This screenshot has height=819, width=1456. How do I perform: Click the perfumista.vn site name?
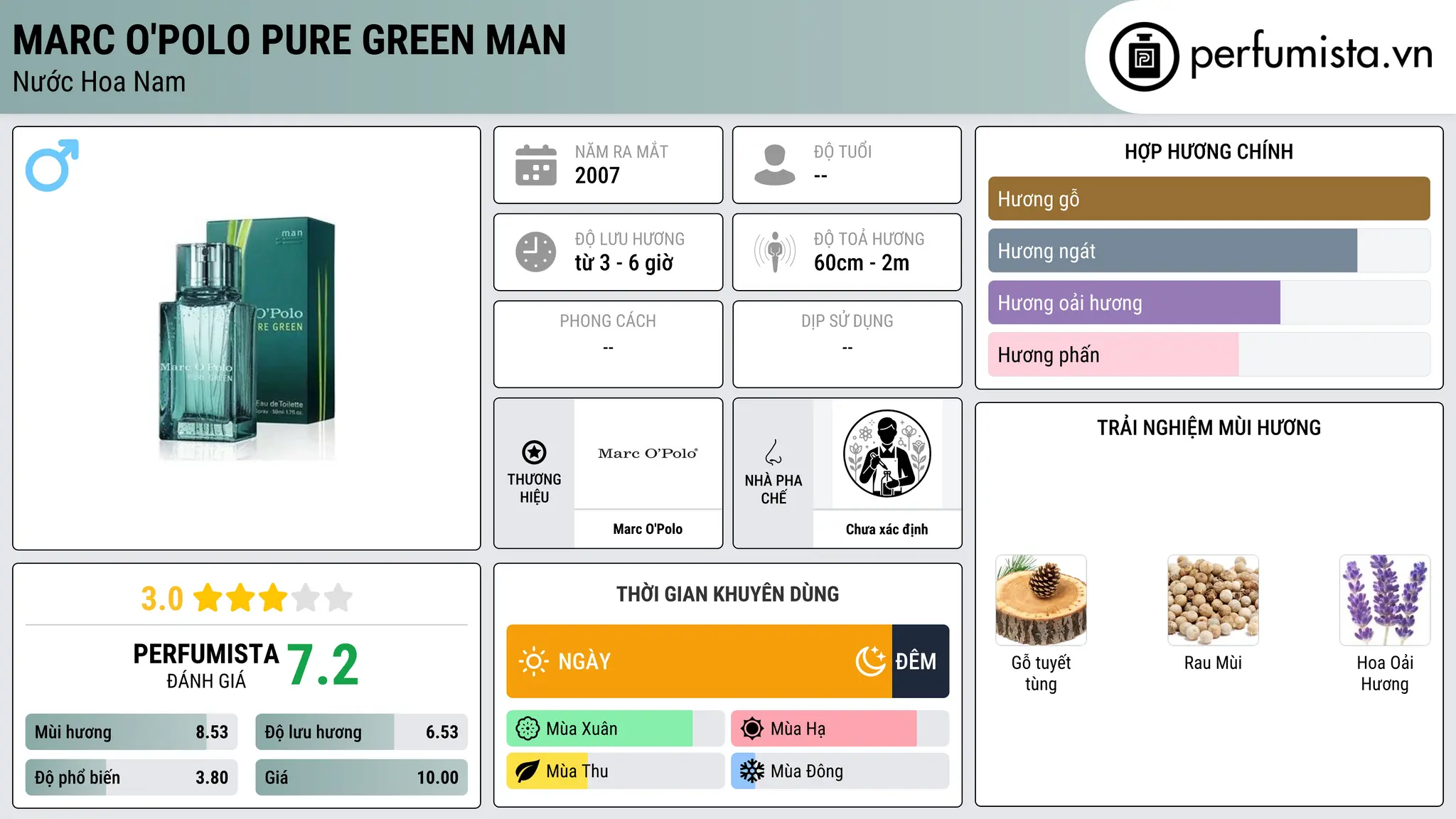[x=1311, y=55]
